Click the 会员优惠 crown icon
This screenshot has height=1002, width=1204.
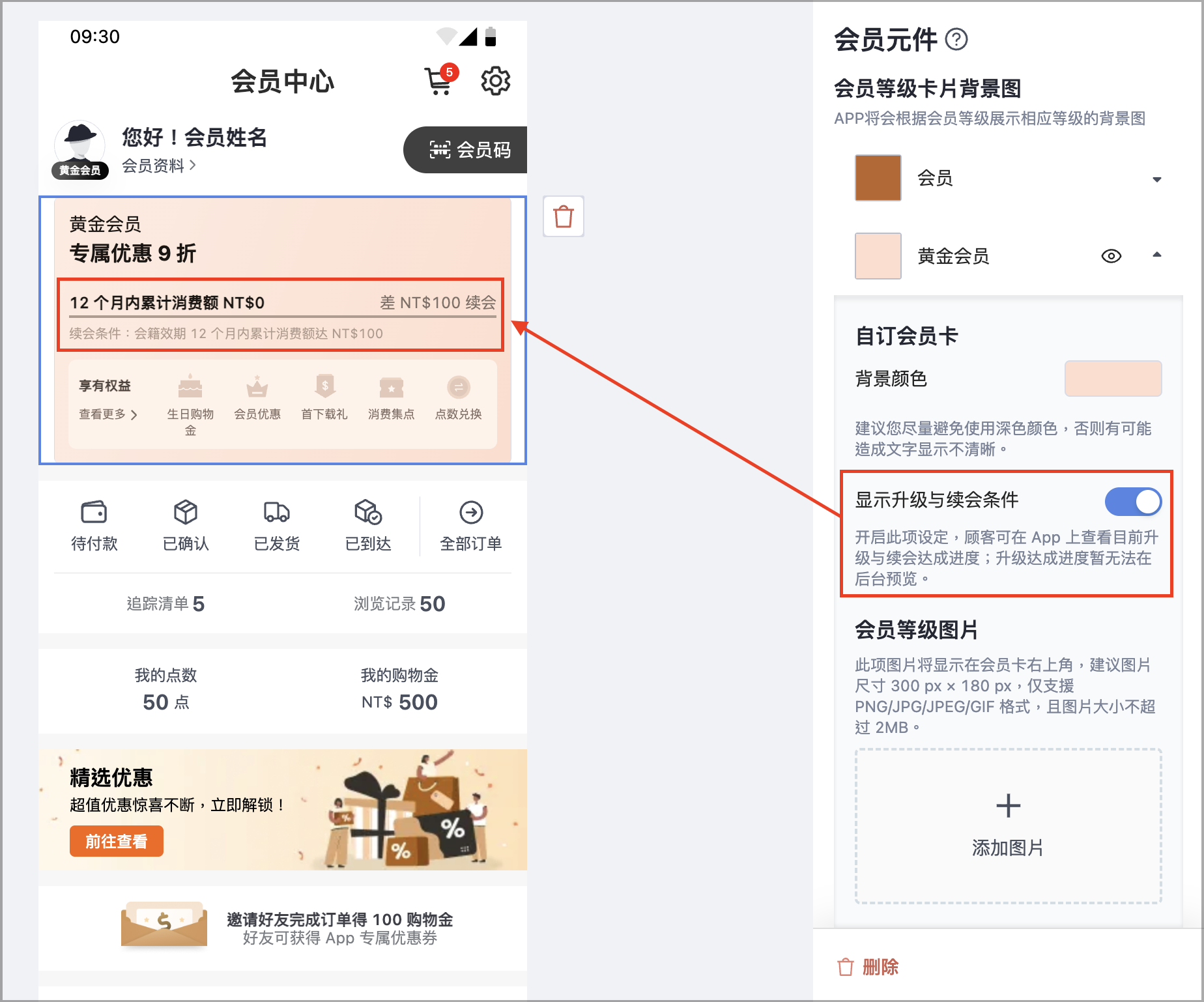point(257,387)
